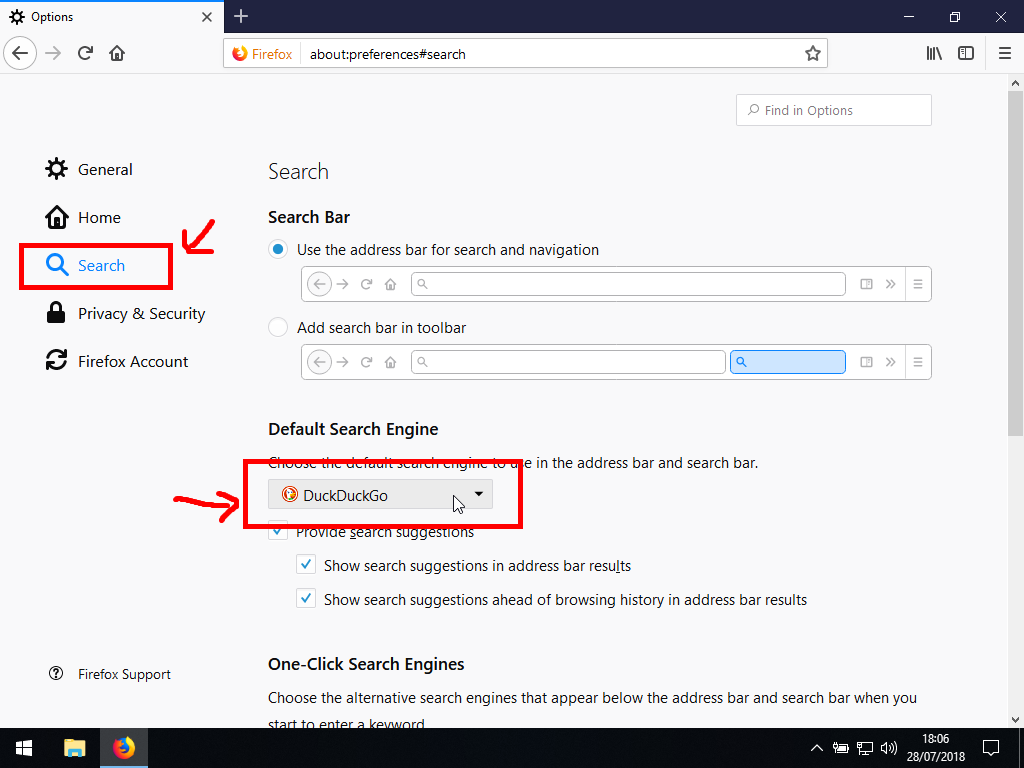The width and height of the screenshot is (1024, 768).
Task: Open the Windows Start menu
Action: (x=24, y=748)
